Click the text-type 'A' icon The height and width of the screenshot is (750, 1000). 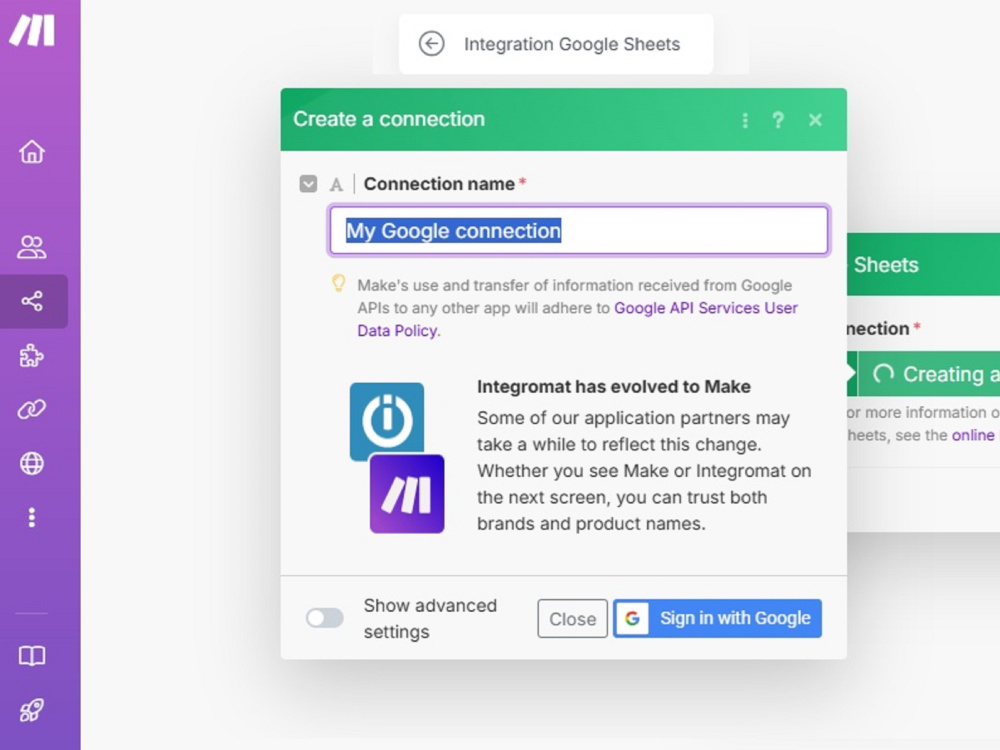coord(336,185)
